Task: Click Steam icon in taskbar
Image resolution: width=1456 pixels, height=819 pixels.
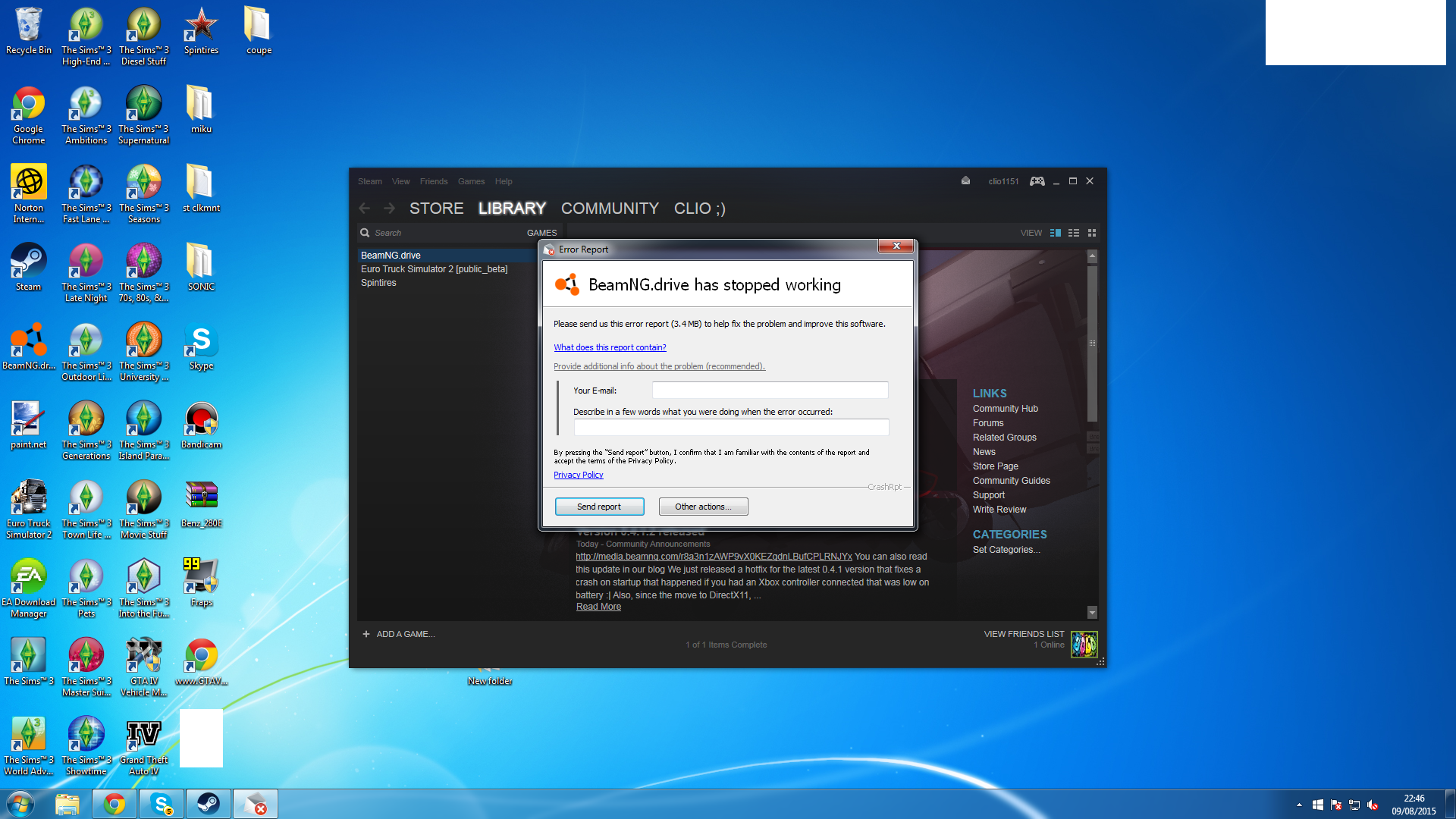Action: [x=208, y=804]
